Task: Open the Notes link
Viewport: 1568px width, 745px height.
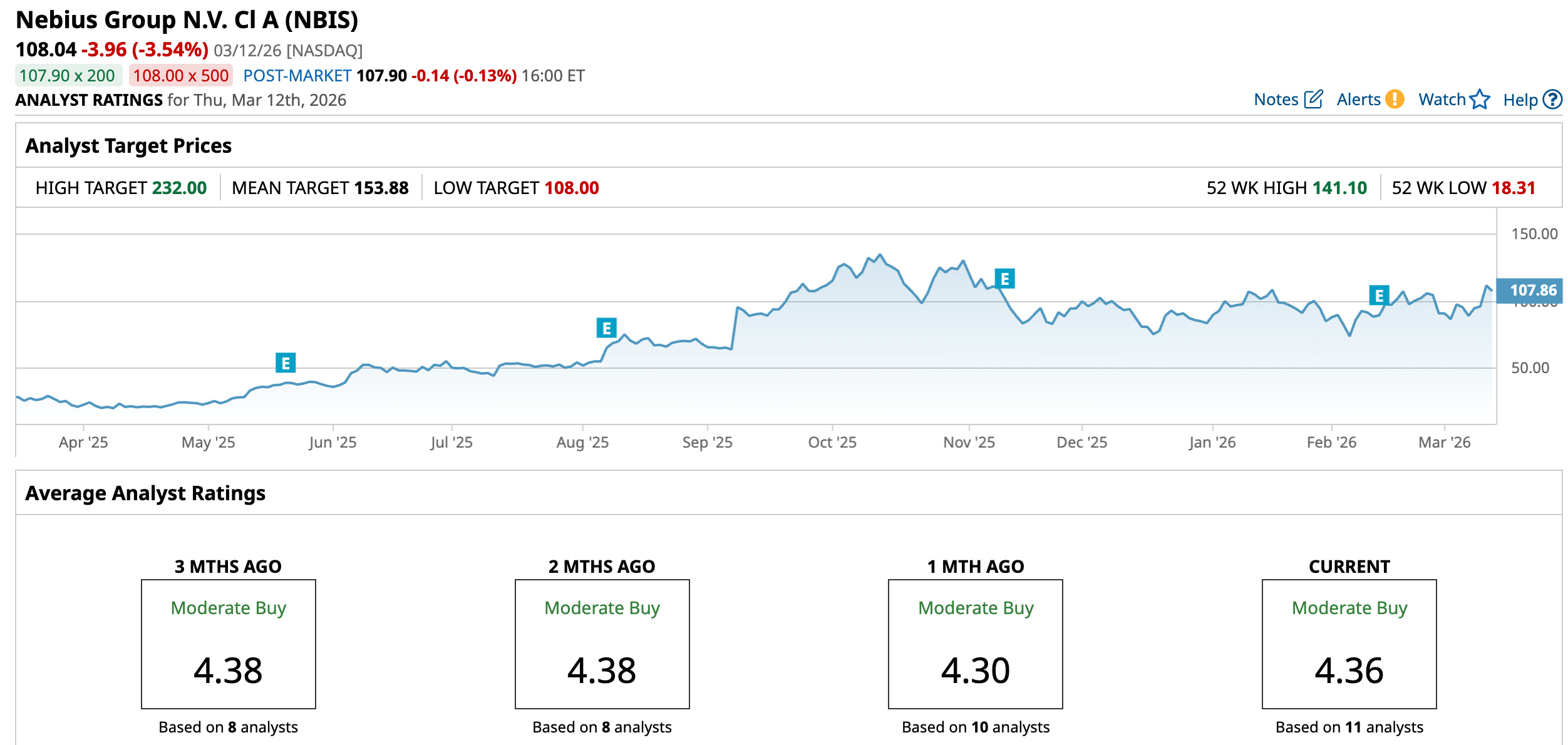Action: tap(1276, 100)
